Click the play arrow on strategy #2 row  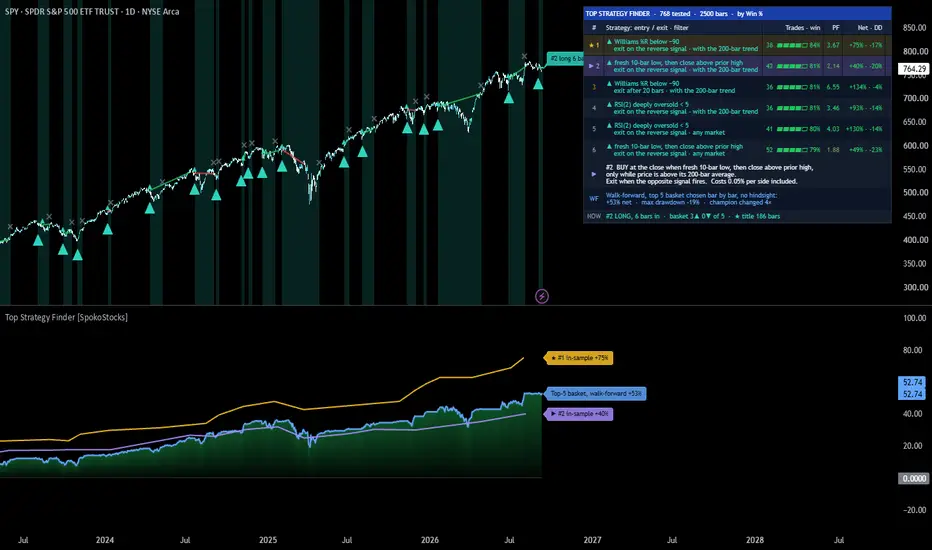coord(591,66)
